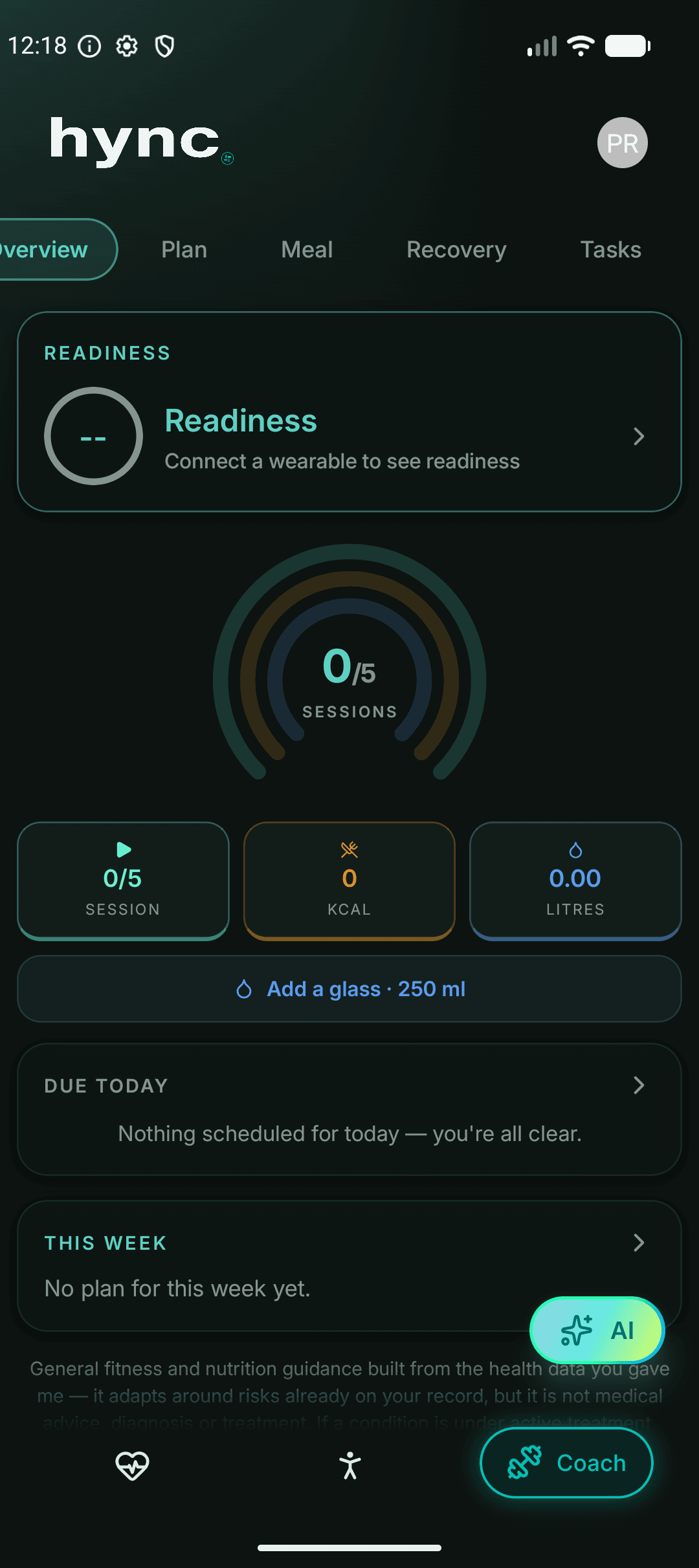Tap the play icon in Session card

tap(124, 849)
